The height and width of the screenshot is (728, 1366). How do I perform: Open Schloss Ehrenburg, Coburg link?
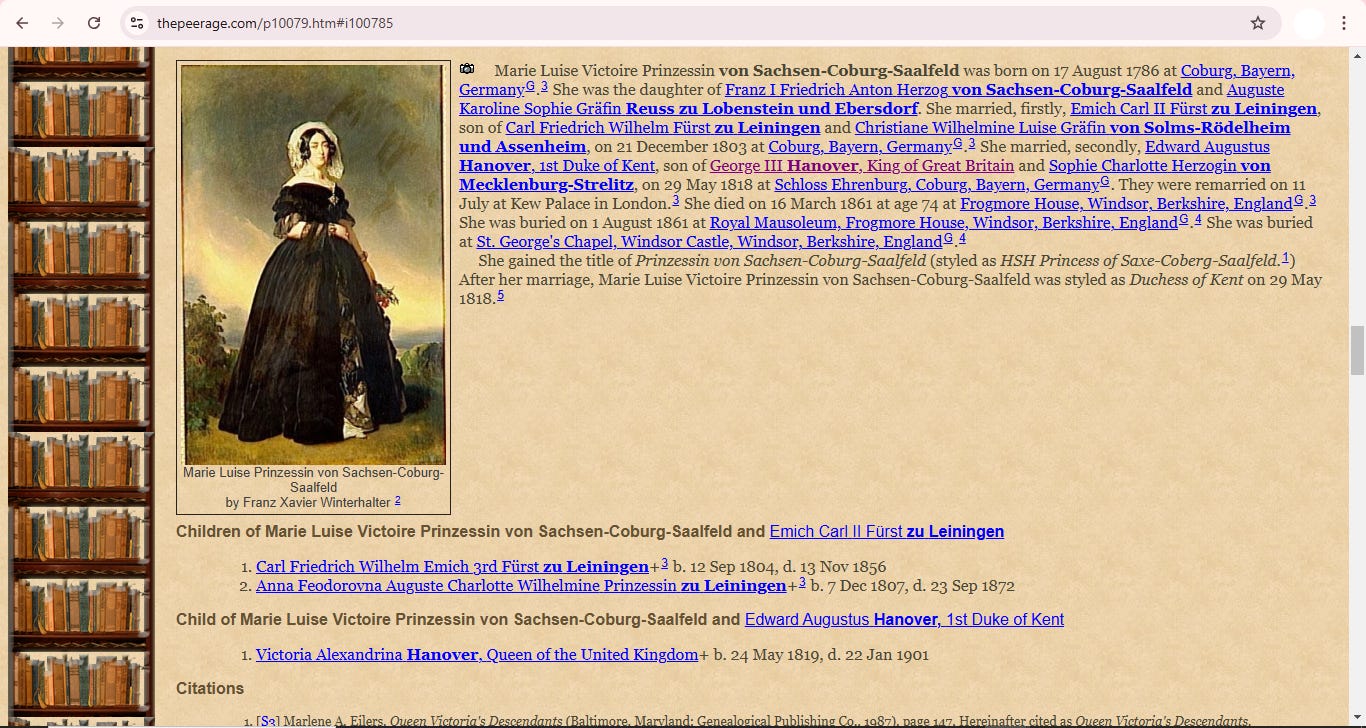click(x=936, y=184)
